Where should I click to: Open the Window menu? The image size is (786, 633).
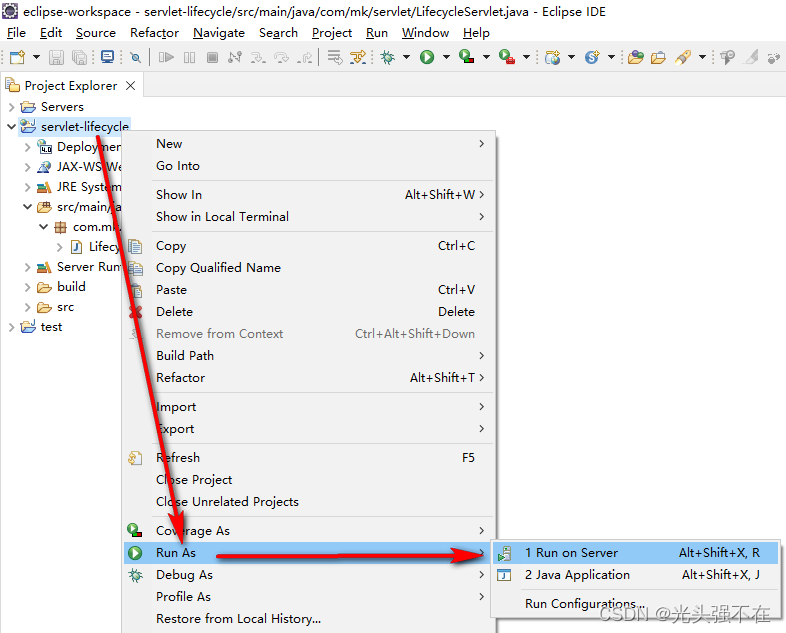pos(425,33)
